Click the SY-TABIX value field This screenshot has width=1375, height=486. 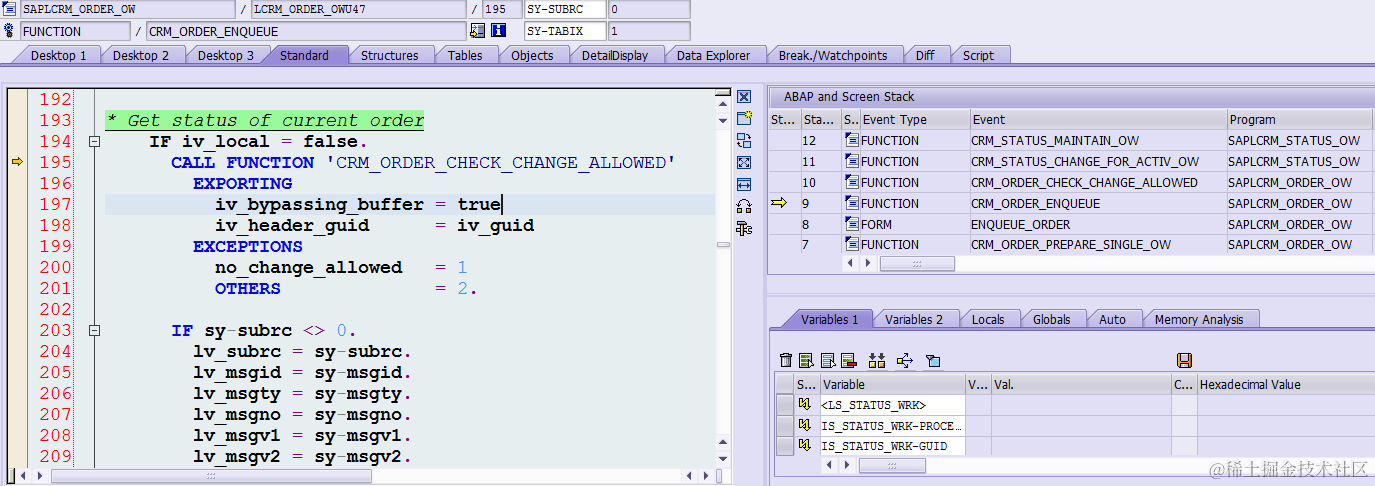point(649,31)
